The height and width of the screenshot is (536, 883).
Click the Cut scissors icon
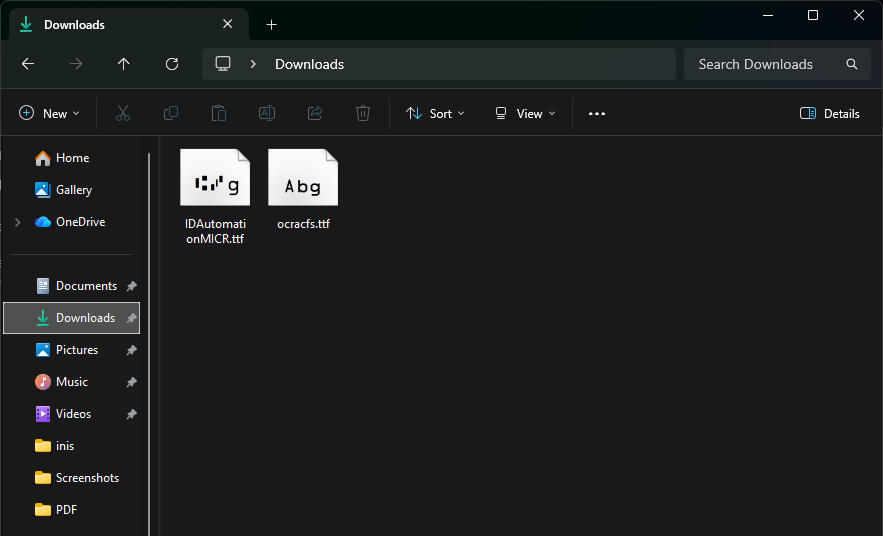point(123,114)
